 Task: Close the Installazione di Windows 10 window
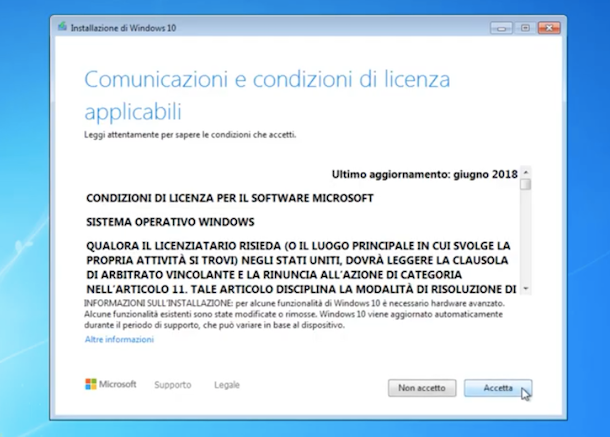point(549,28)
